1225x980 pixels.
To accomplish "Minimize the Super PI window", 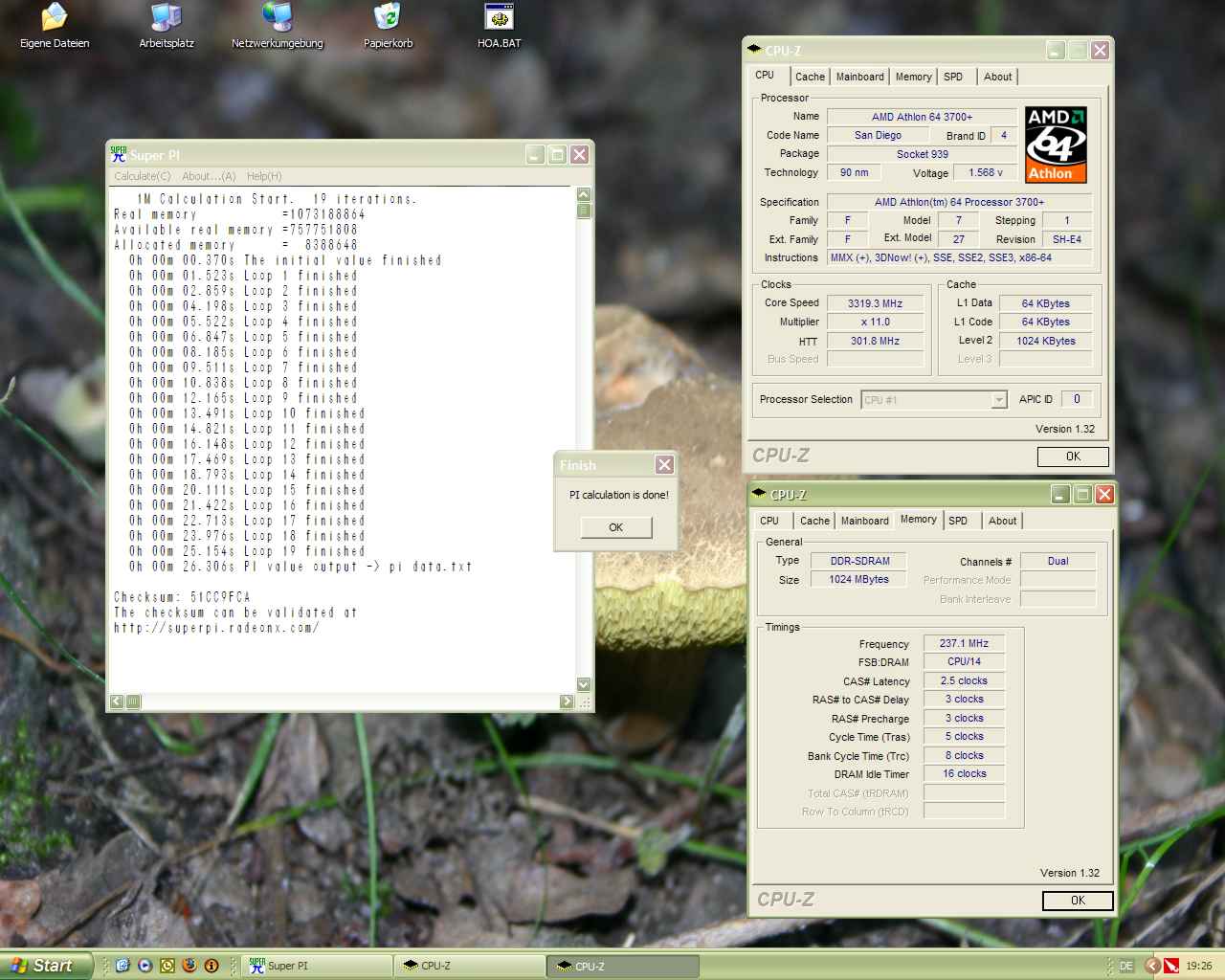I will pos(535,154).
